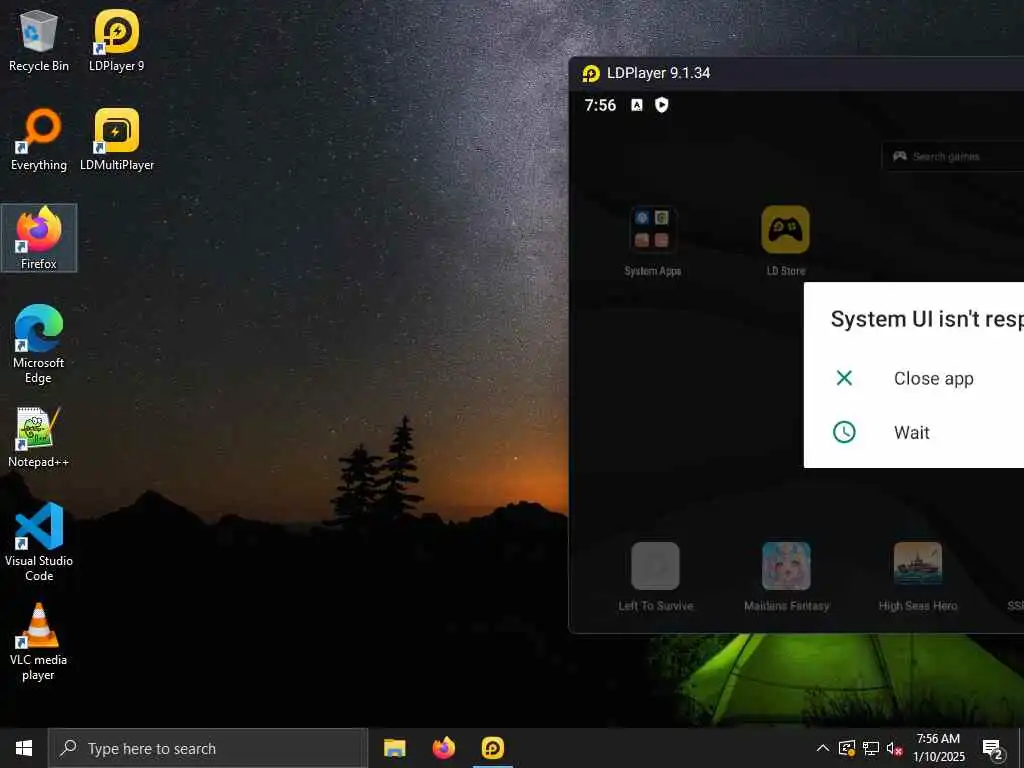Image resolution: width=1024 pixels, height=768 pixels.
Task: Launch LDPlayer 9 from desktop shortcut
Action: [116, 40]
